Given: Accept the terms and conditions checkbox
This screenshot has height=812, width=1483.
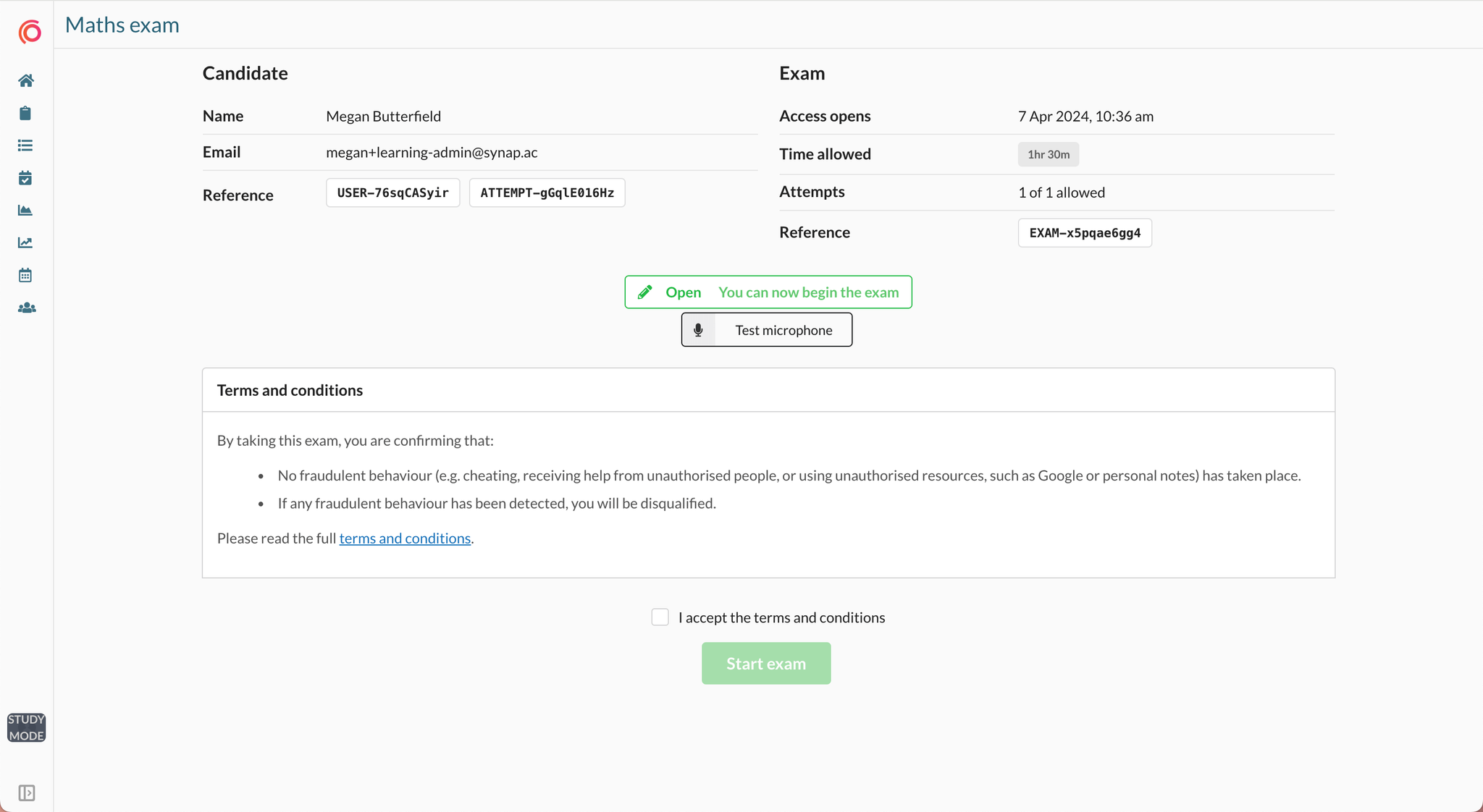Looking at the screenshot, I should pos(660,617).
